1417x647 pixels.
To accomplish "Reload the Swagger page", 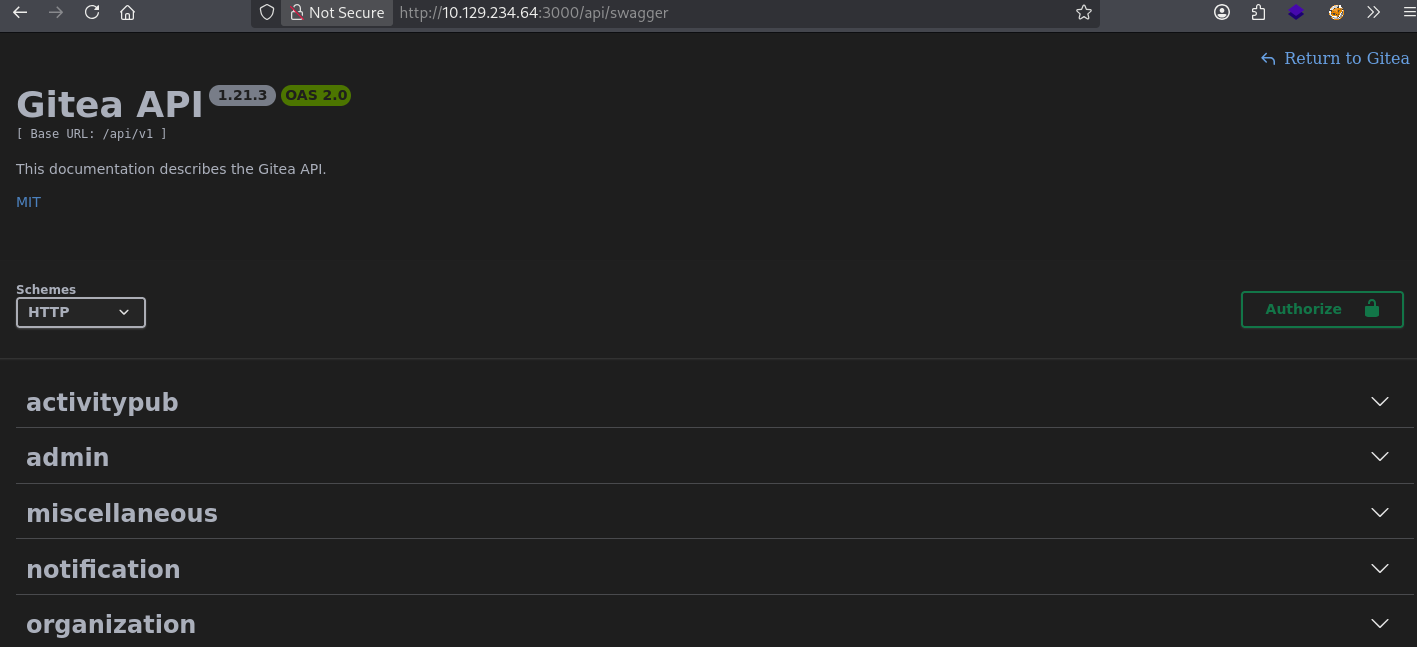I will tap(92, 13).
